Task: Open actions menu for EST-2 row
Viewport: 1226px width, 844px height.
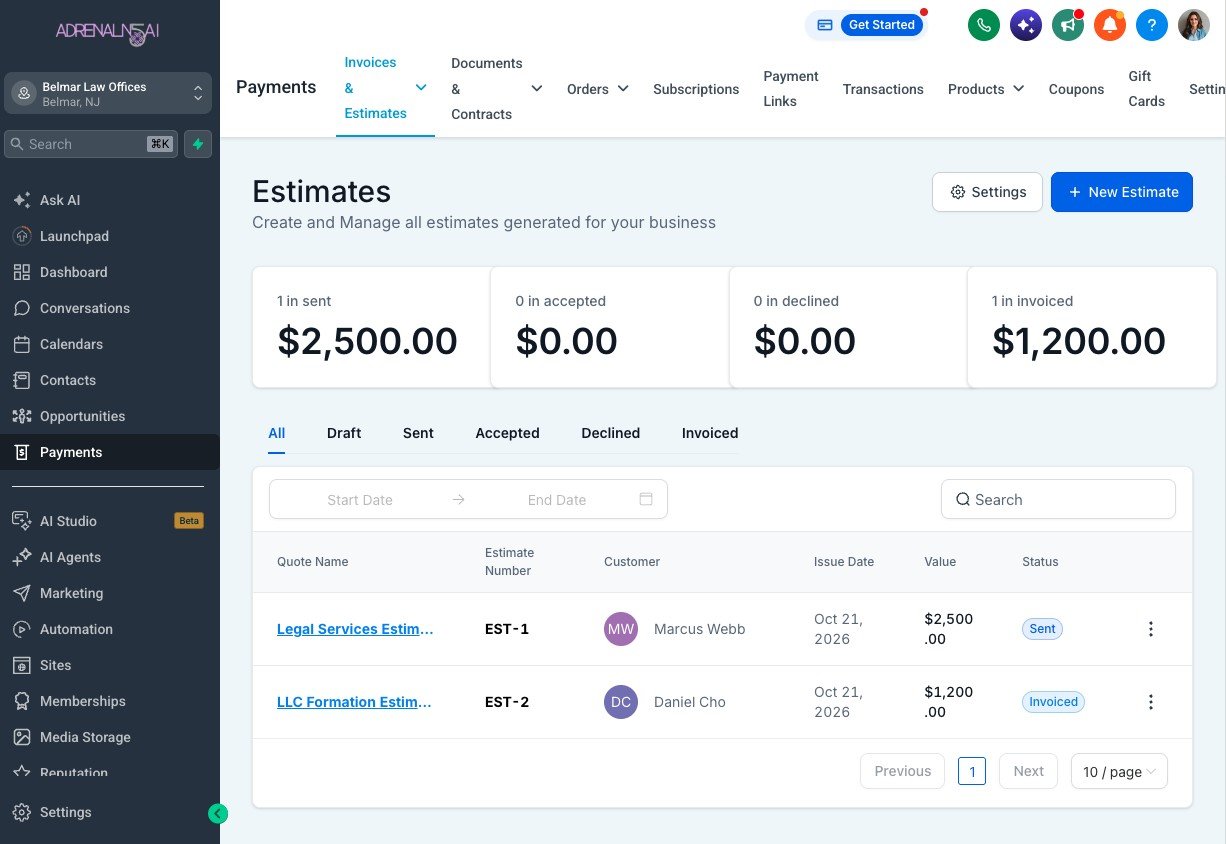Action: point(1151,702)
